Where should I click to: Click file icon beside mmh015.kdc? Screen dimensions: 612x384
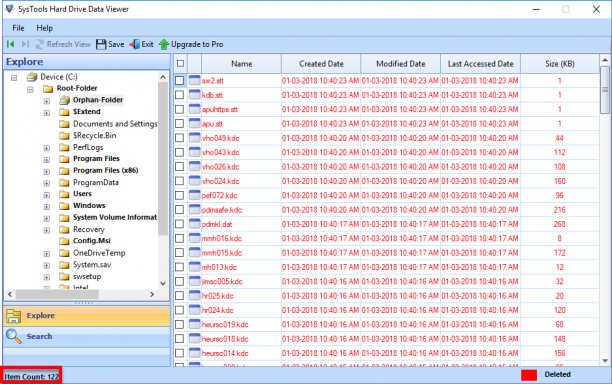coord(194,252)
